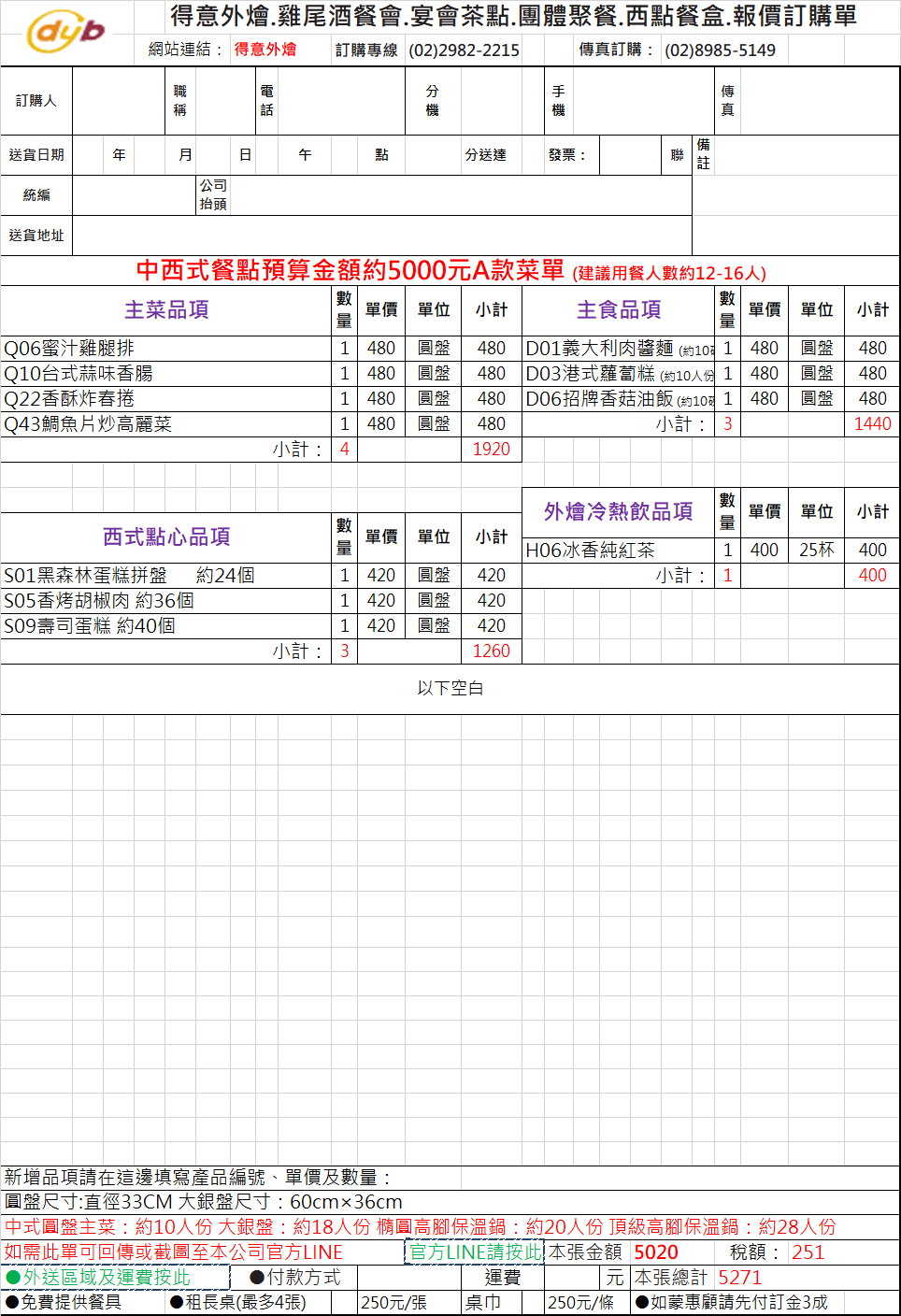Click the 主食品項 section header
This screenshot has height=1316, width=901.
pos(619,310)
